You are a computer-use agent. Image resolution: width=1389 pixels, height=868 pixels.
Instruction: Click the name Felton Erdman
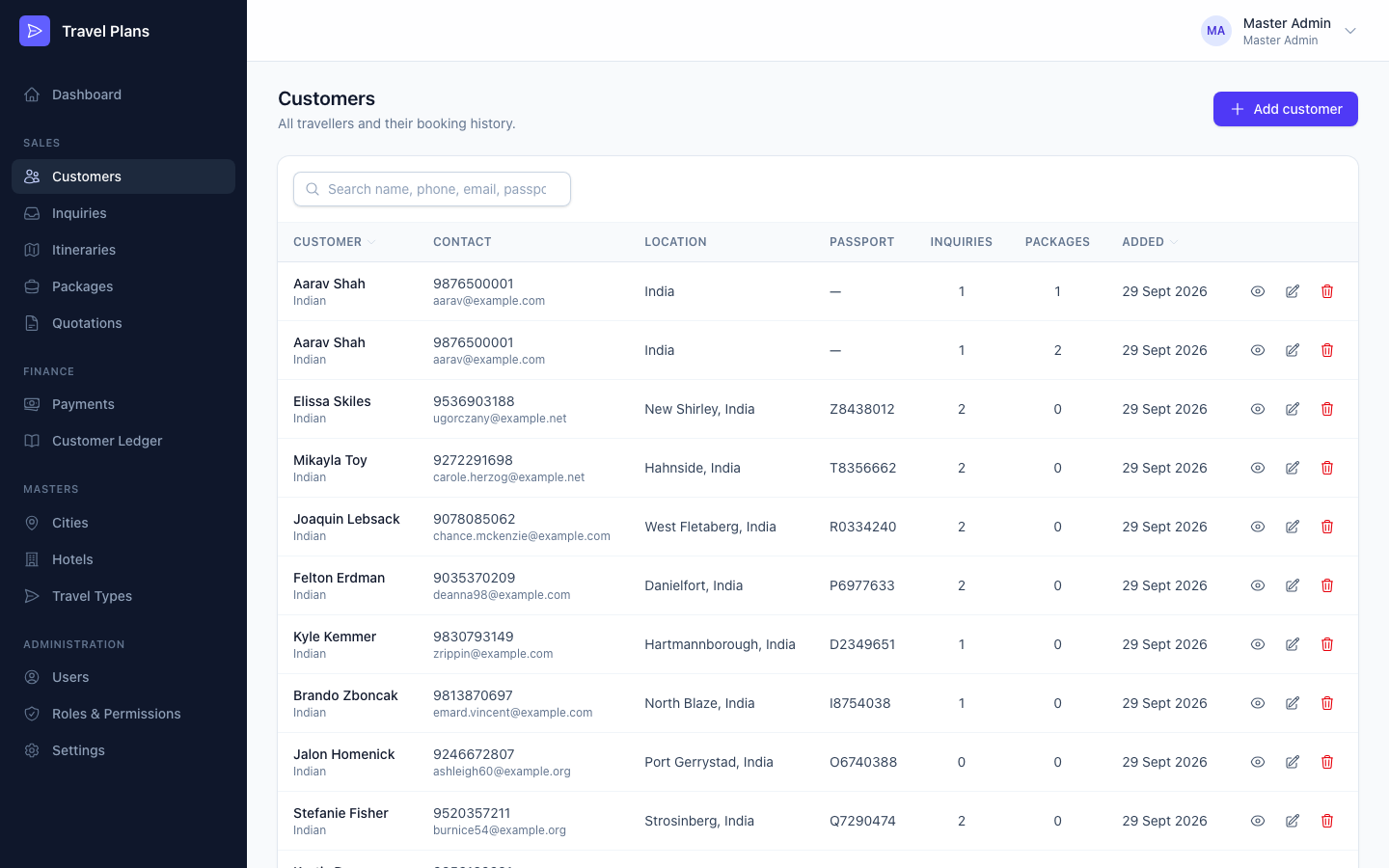339,578
